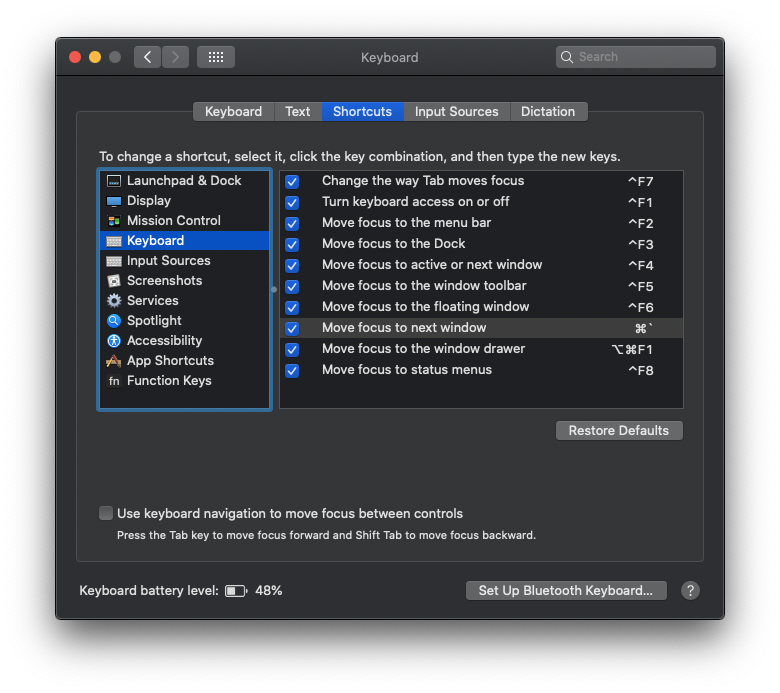
Task: Click the ^F3 key combination
Action: tap(641, 244)
